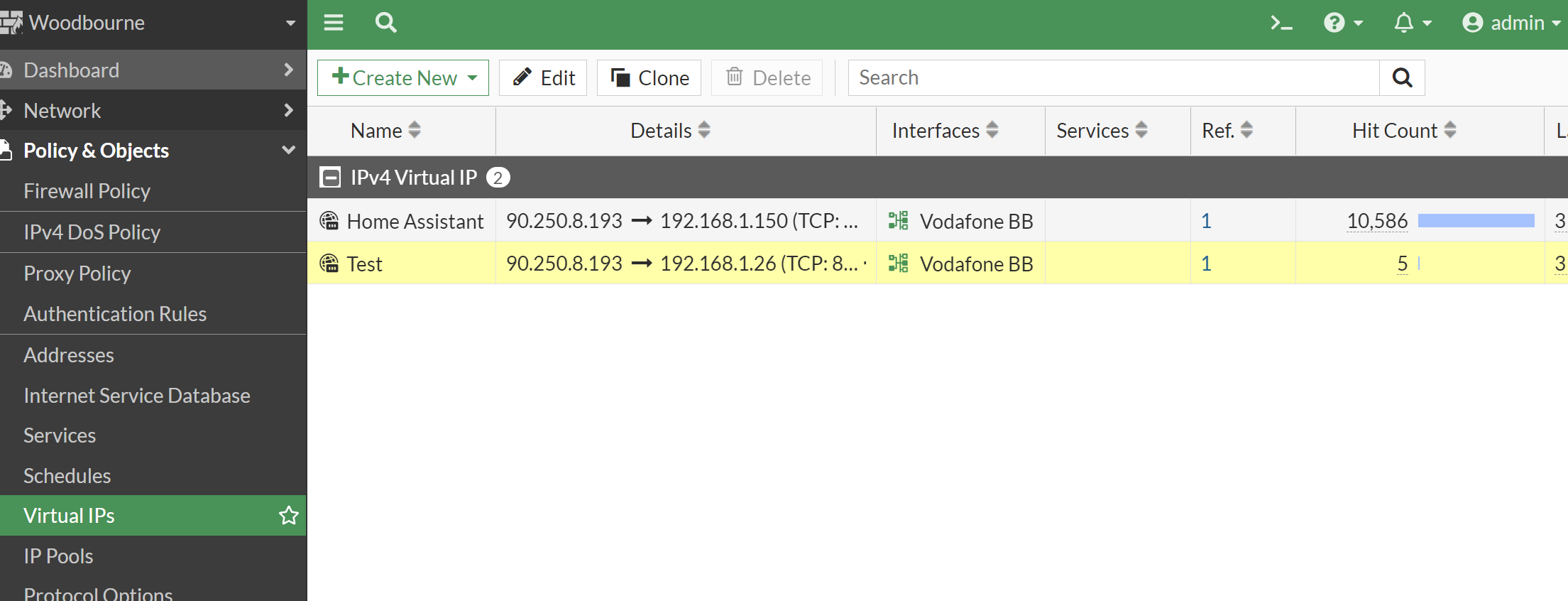Click the hamburger menu icon
1568x601 pixels.
pos(333,22)
